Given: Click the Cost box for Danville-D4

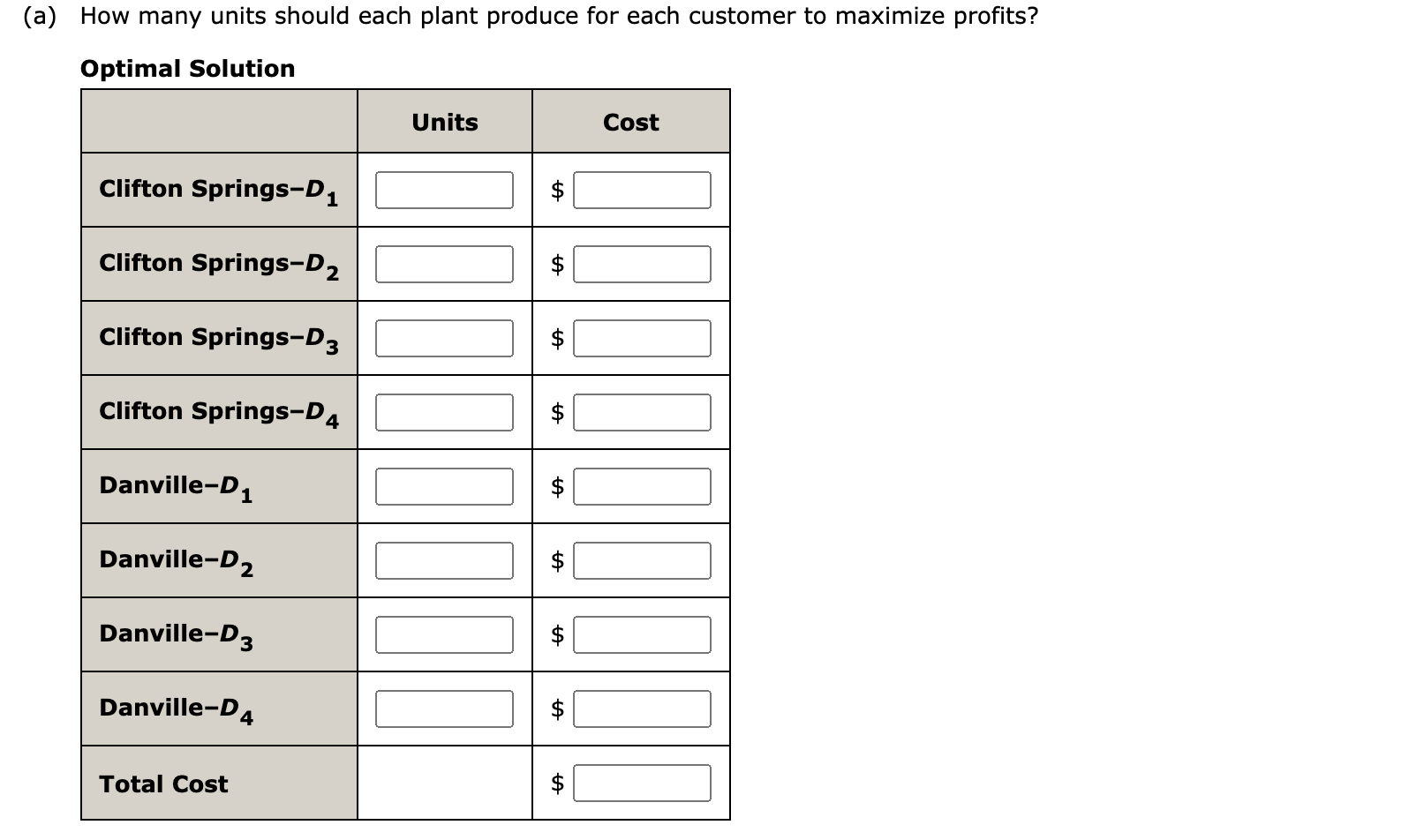Looking at the screenshot, I should tap(642, 708).
